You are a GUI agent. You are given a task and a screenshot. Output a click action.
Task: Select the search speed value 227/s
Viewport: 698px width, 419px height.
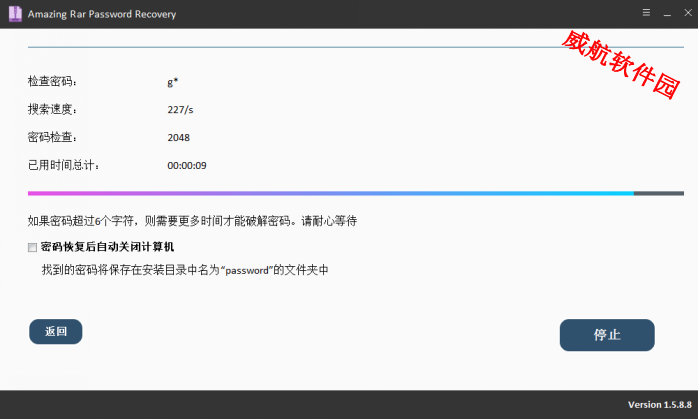coord(180,110)
